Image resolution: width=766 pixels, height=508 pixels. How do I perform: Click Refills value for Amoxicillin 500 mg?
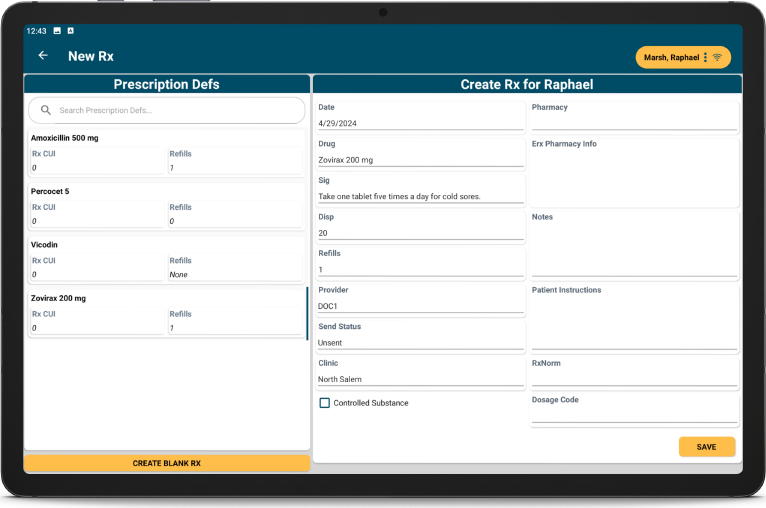(x=171, y=168)
